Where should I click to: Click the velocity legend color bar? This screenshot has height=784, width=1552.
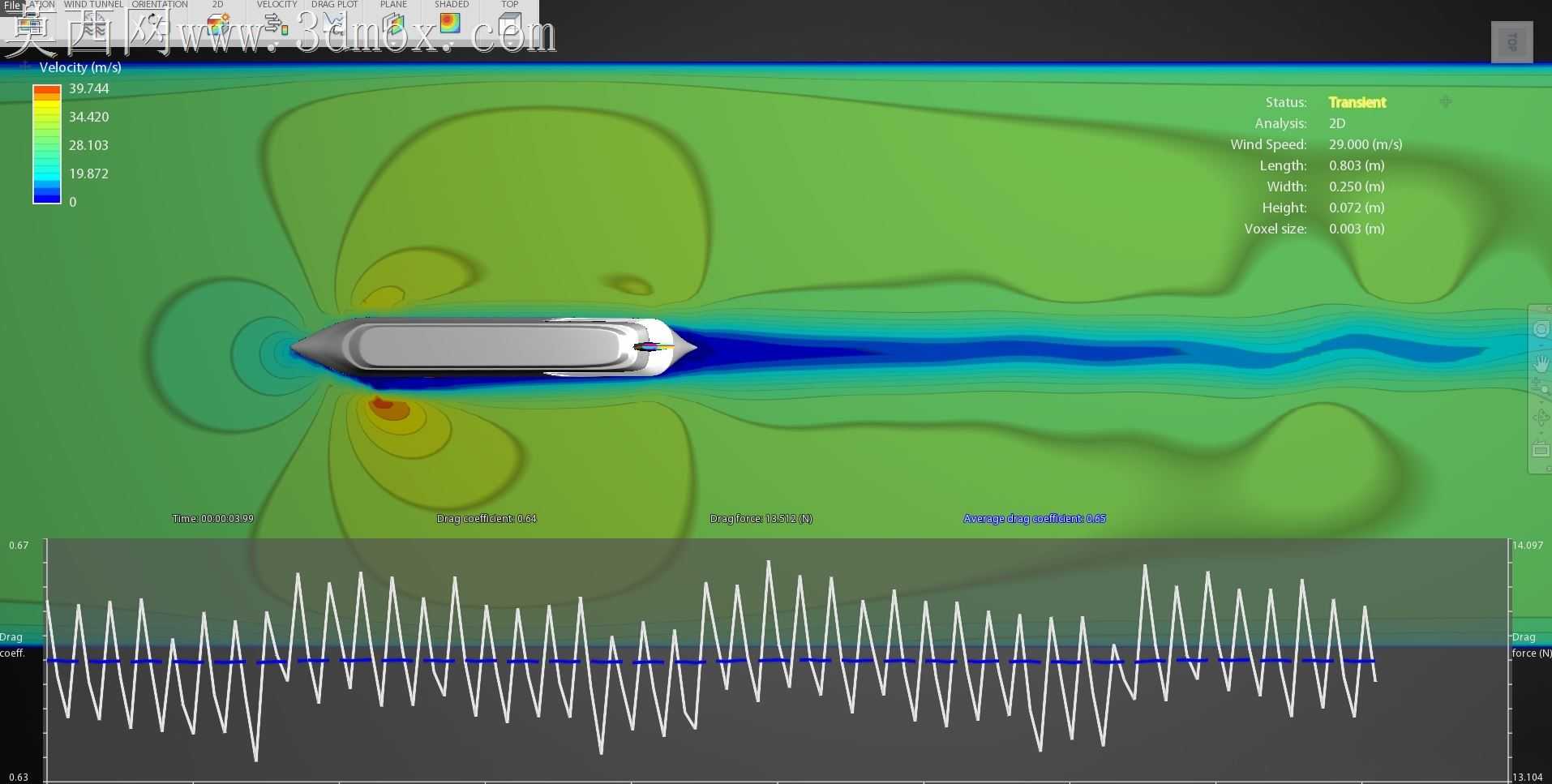(x=47, y=144)
